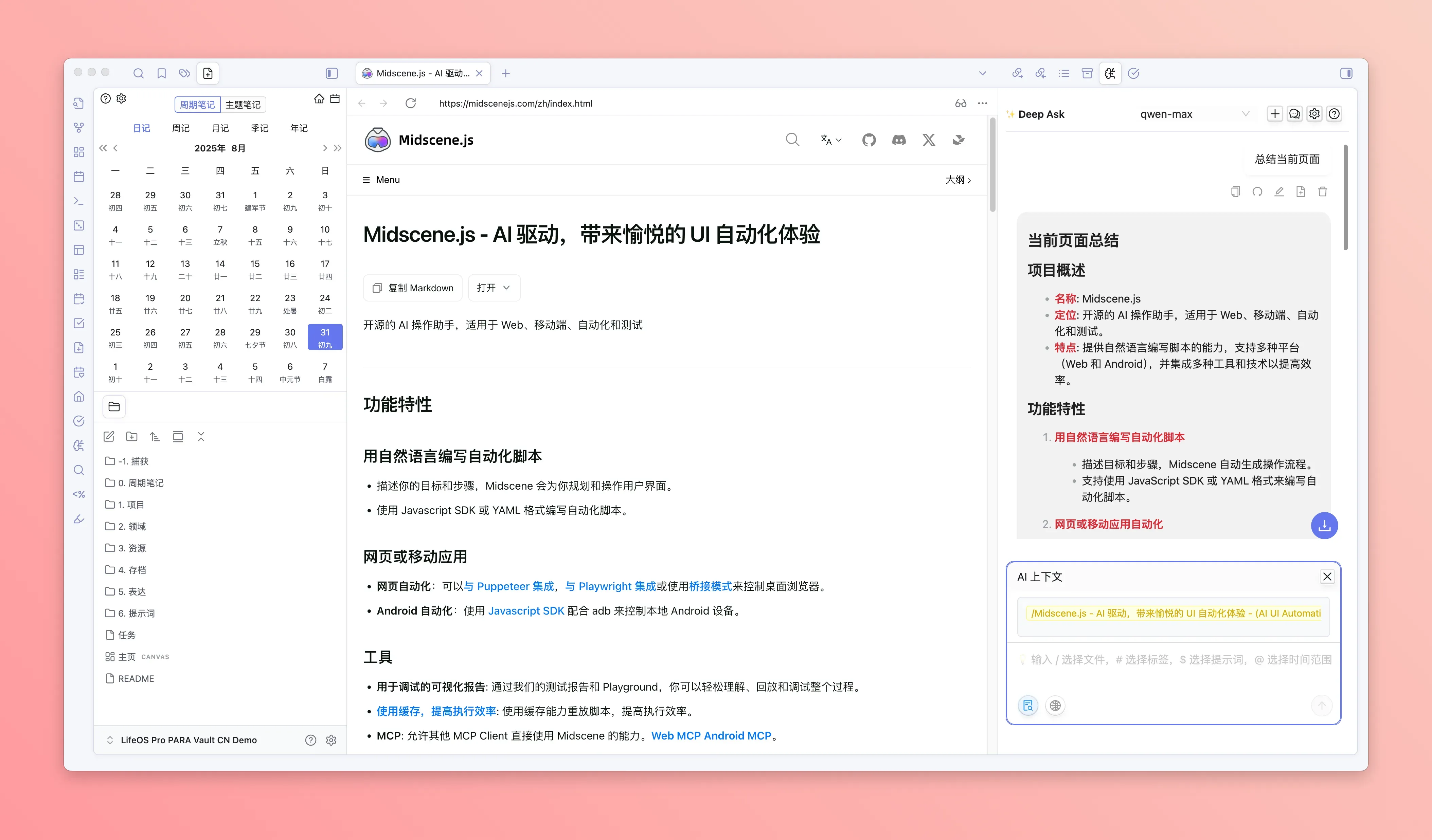The height and width of the screenshot is (840, 1432).
Task: Click the new note icon in file toolbar
Action: pyautogui.click(x=109, y=437)
